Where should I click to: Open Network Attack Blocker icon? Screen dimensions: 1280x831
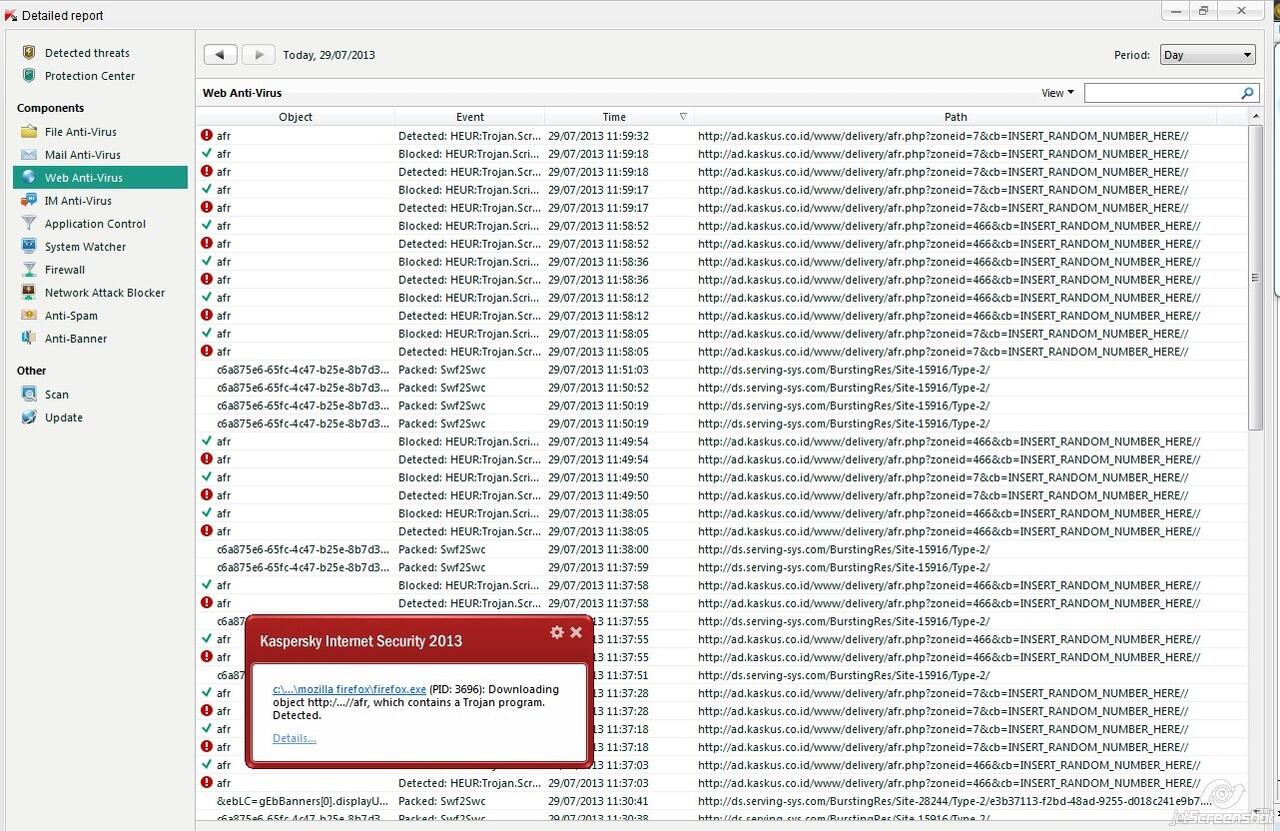pos(29,293)
